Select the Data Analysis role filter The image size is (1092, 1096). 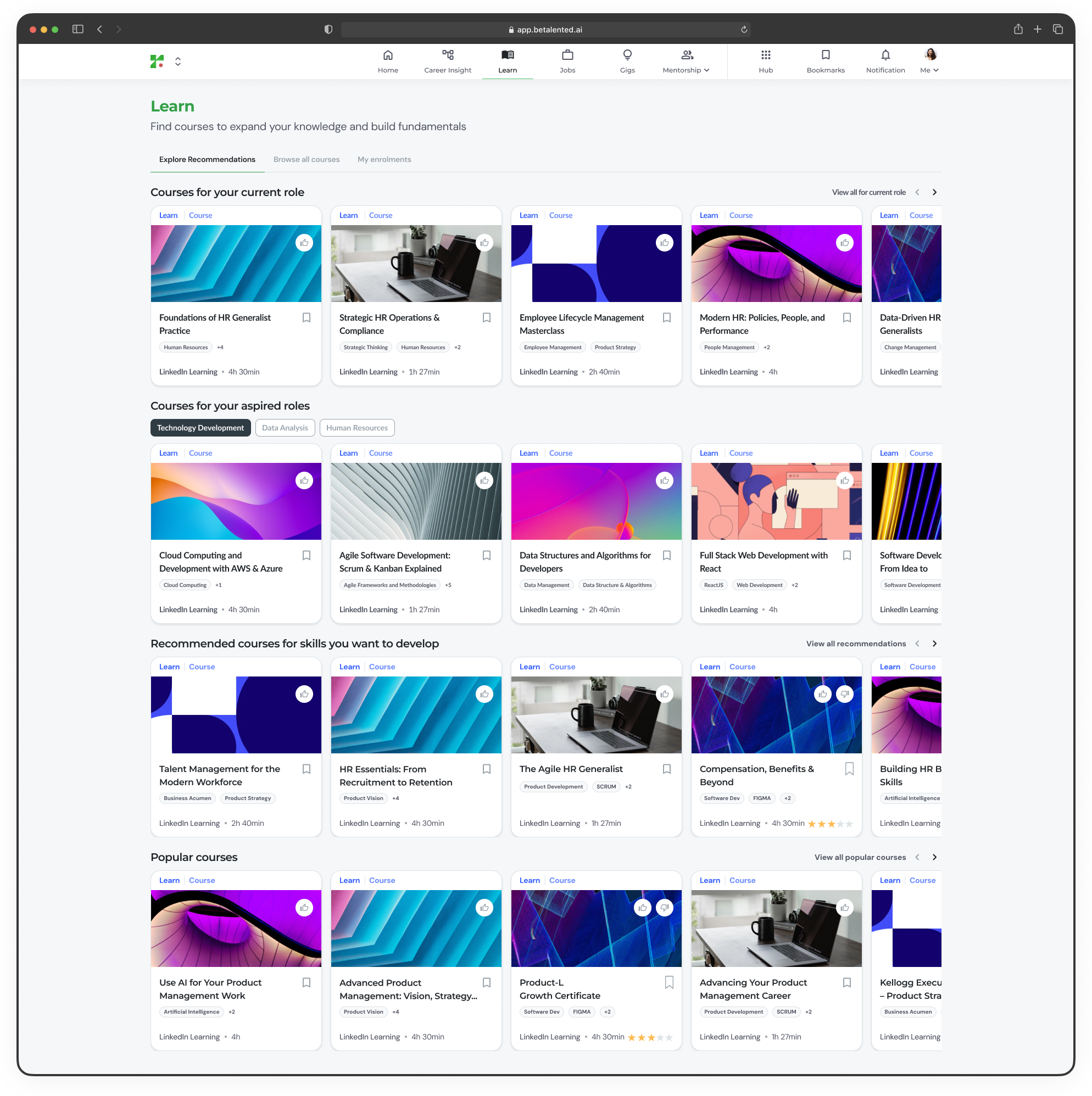point(285,428)
